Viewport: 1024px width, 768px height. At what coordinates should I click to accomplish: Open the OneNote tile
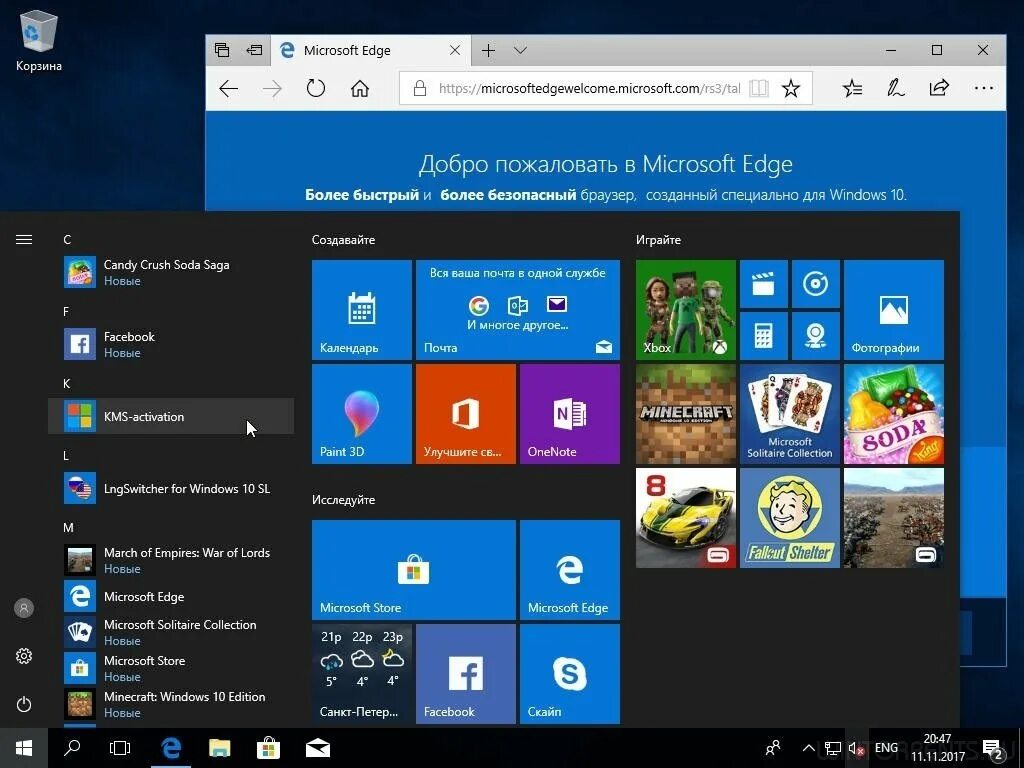569,414
